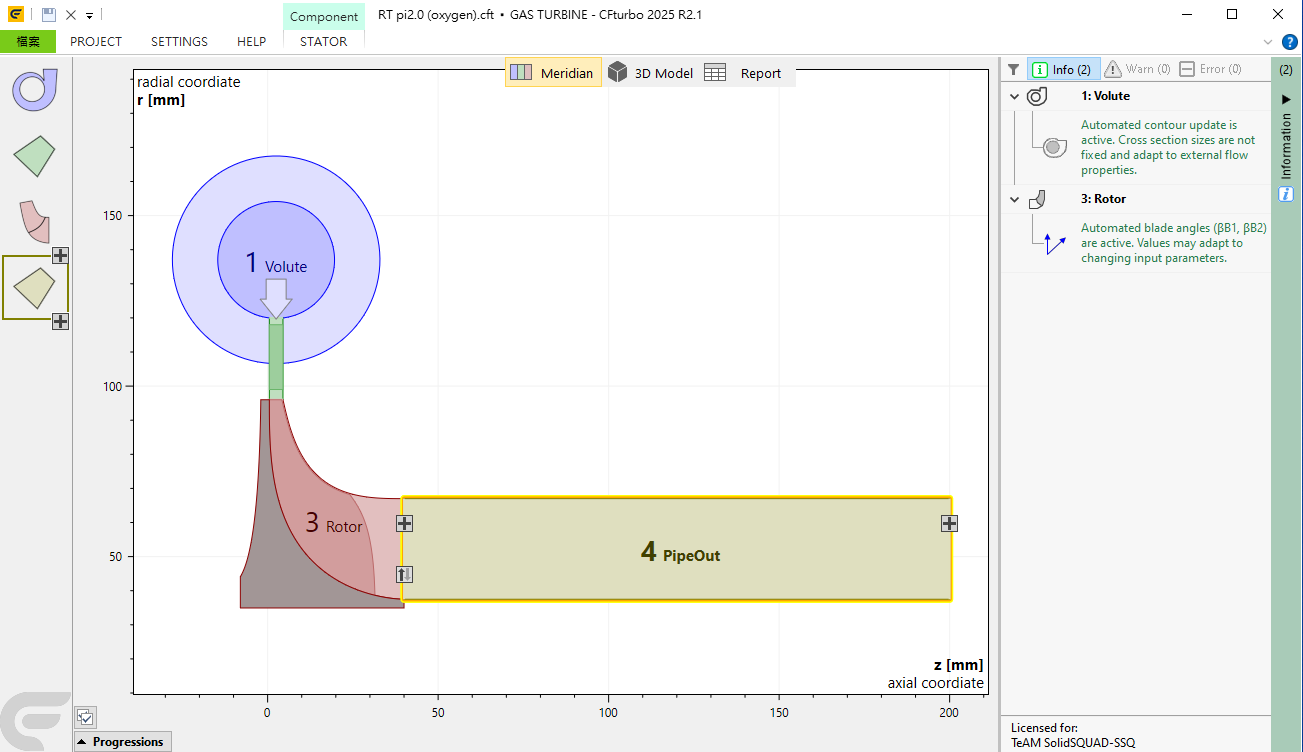Select the green stator component icon

pos(35,156)
